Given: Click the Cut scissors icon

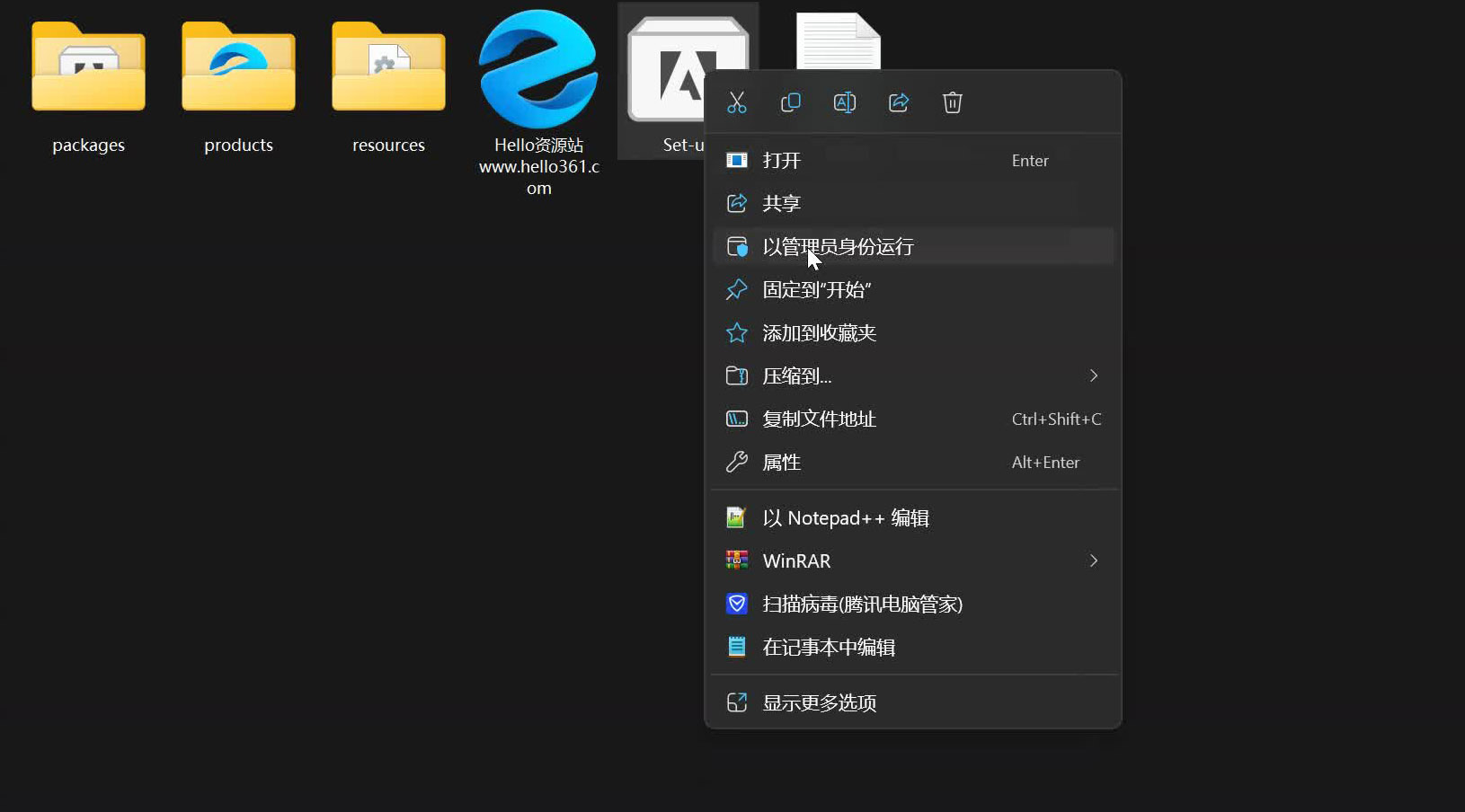Looking at the screenshot, I should (737, 102).
